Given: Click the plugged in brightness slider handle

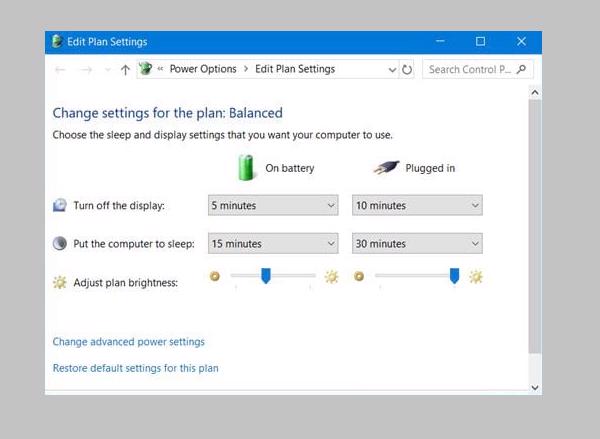Looking at the screenshot, I should pyautogui.click(x=454, y=276).
